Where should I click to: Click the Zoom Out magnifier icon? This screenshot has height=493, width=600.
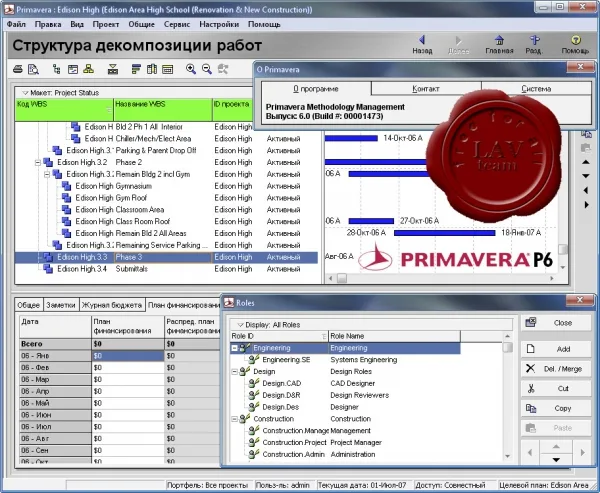(207, 69)
